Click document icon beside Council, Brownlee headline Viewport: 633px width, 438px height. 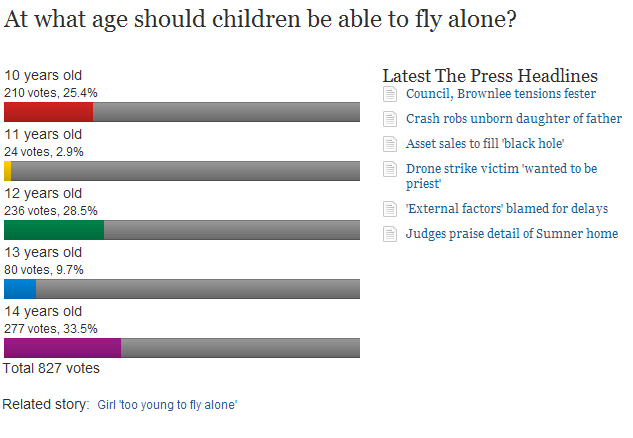pos(390,95)
